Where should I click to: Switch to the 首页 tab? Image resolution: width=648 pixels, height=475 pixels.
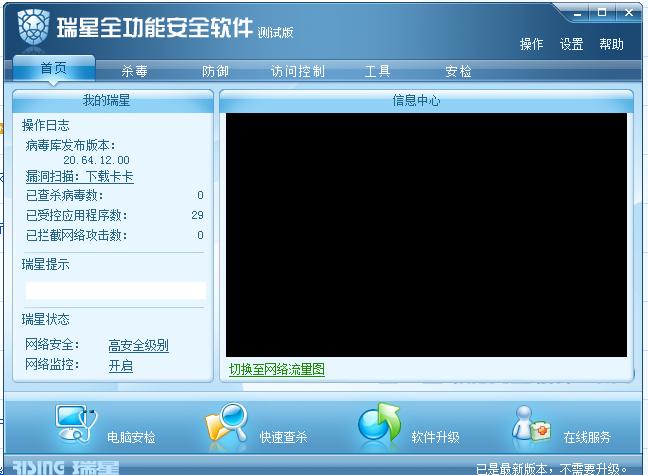[x=54, y=69]
